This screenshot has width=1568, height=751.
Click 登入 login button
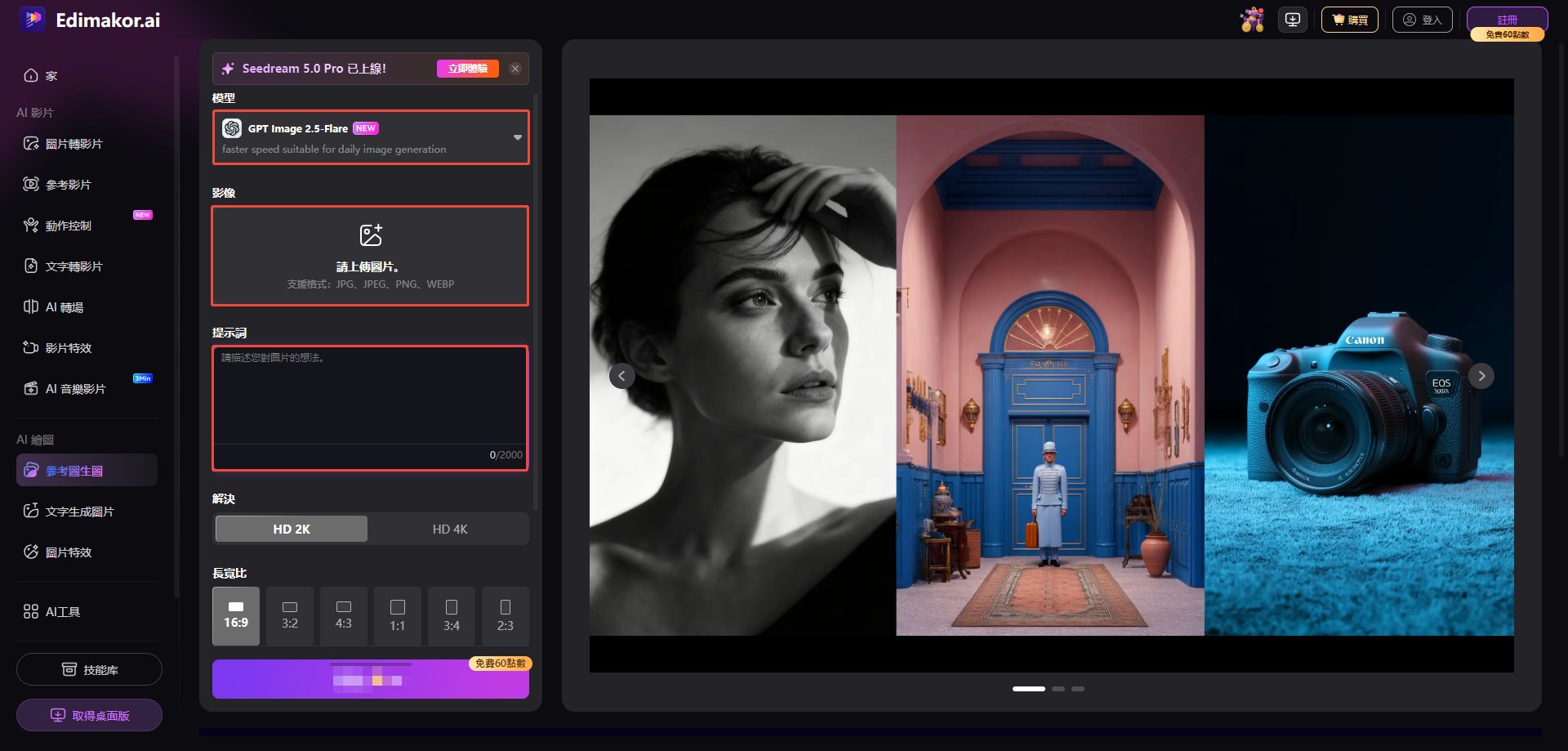click(1423, 20)
